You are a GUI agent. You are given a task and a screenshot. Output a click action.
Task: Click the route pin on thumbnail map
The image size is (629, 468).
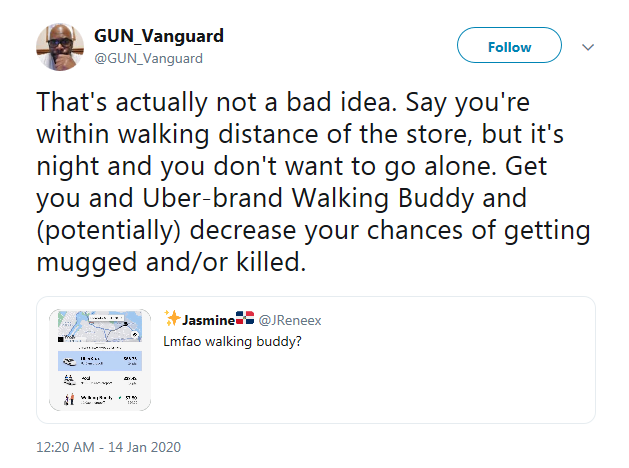pyautogui.click(x=124, y=325)
